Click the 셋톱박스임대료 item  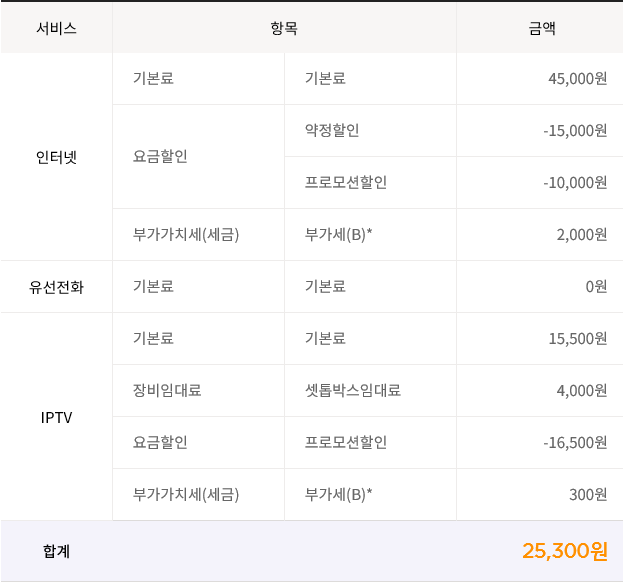(353, 391)
